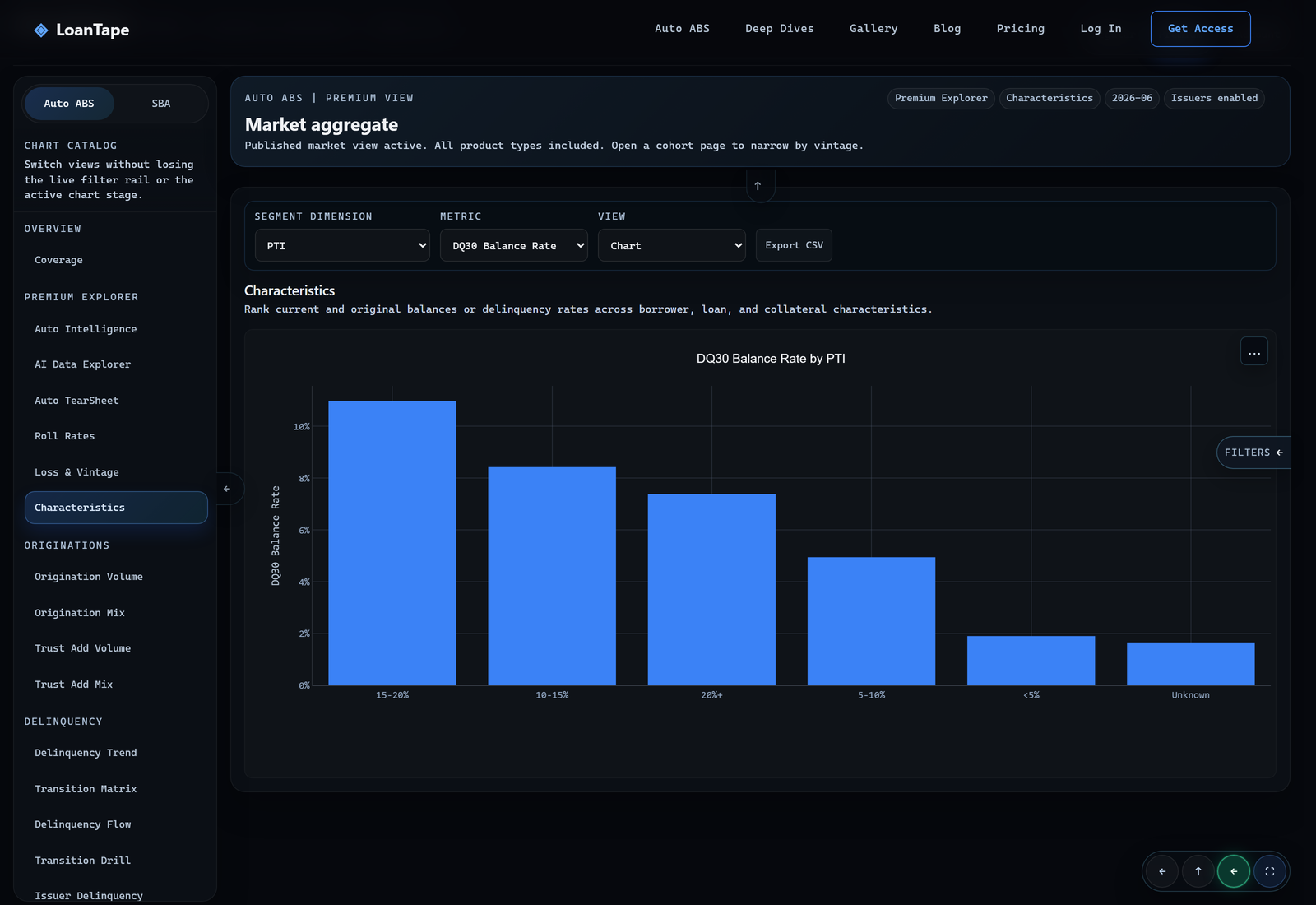Click the 5-10% bar in chart
This screenshot has width=1316, height=905.
[871, 621]
